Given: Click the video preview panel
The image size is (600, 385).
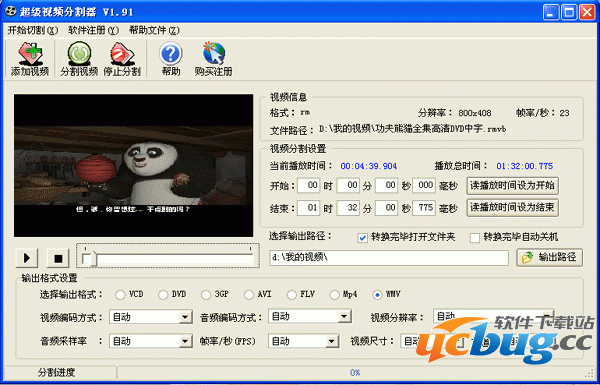Looking at the screenshot, I should click(x=134, y=165).
